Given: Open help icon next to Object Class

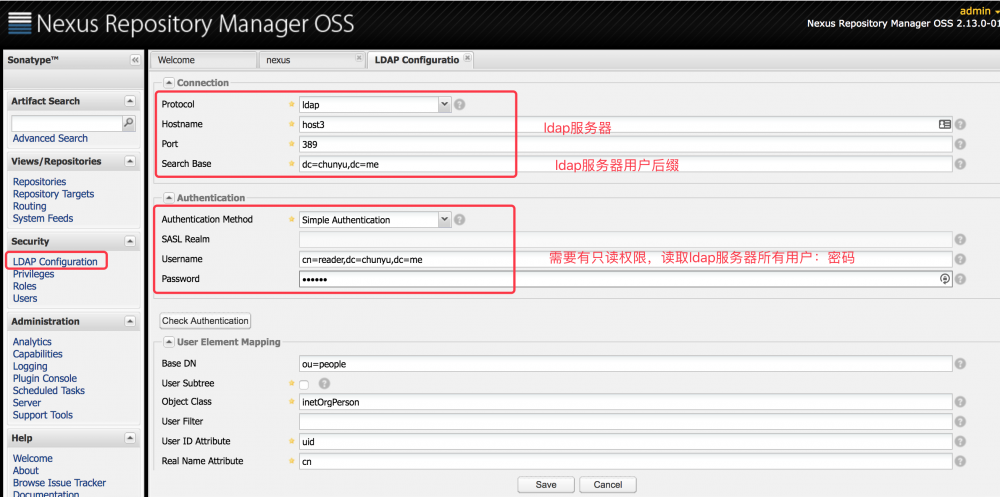Looking at the screenshot, I should coord(960,402).
